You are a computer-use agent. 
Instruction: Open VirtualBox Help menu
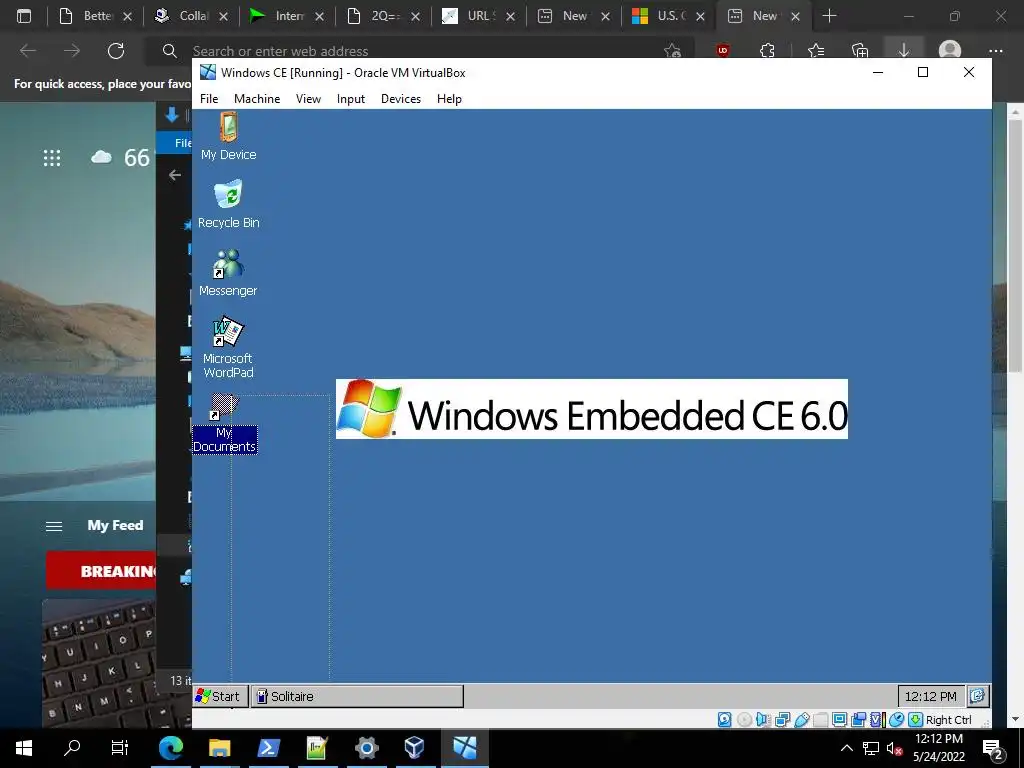click(x=449, y=99)
